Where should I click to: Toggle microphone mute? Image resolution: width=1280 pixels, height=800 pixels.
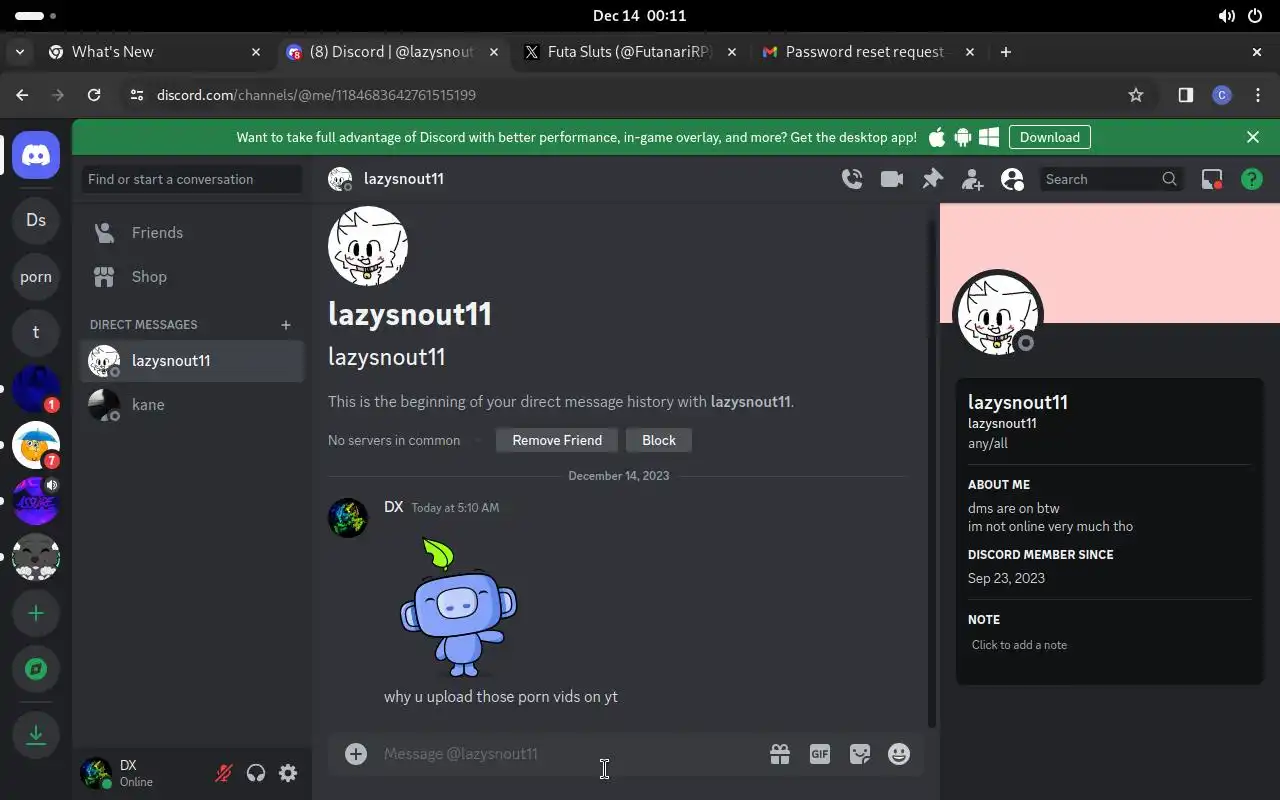224,773
